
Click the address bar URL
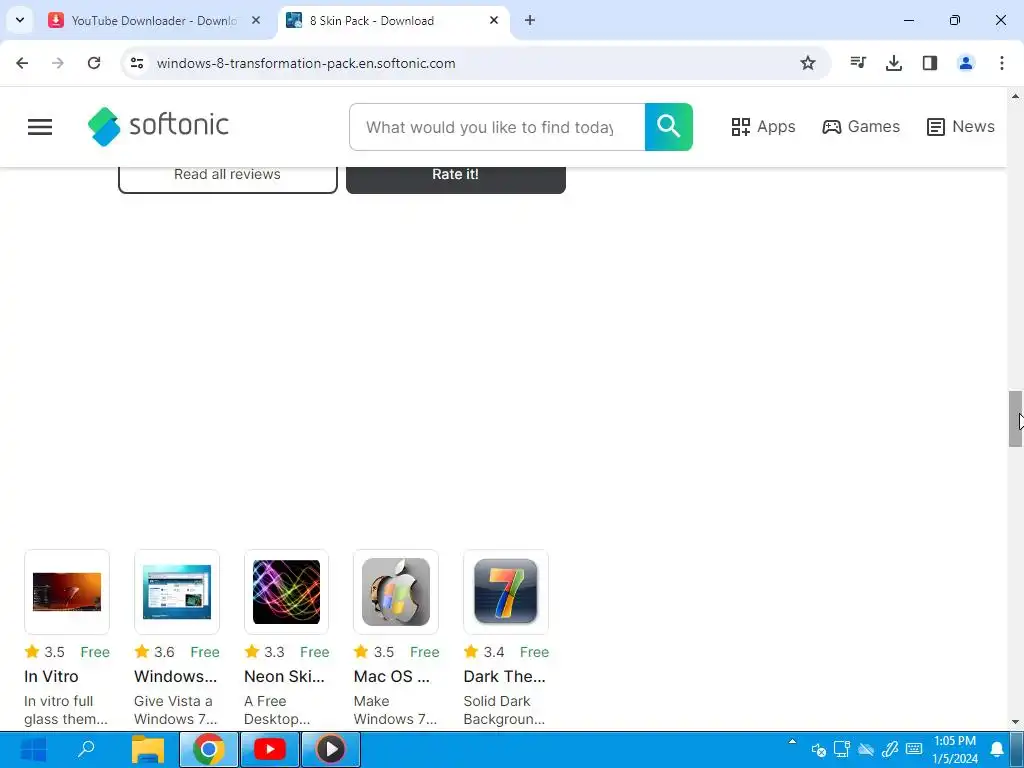point(306,63)
